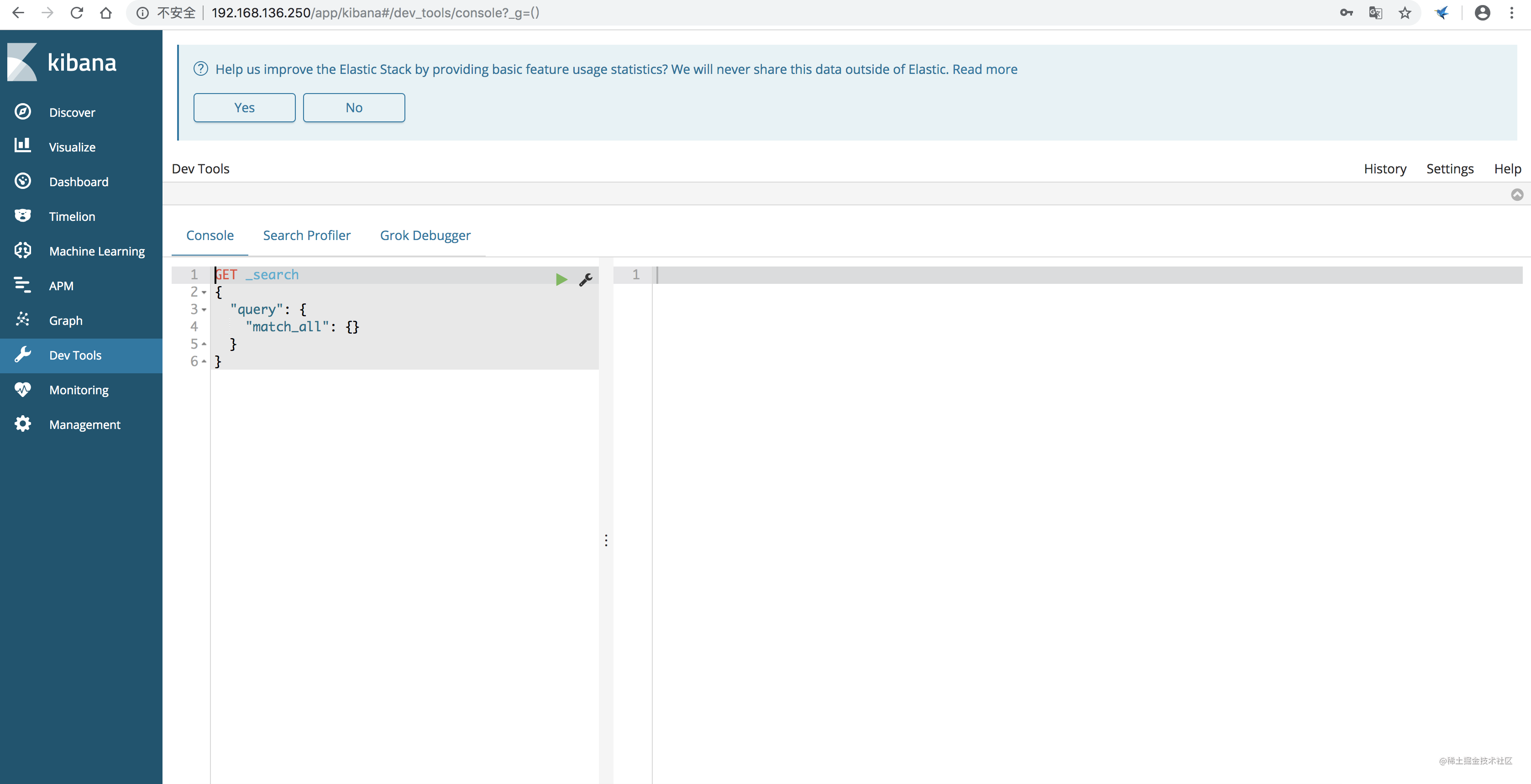Switch to Grok Debugger tab
The width and height of the screenshot is (1531, 784).
tap(425, 235)
